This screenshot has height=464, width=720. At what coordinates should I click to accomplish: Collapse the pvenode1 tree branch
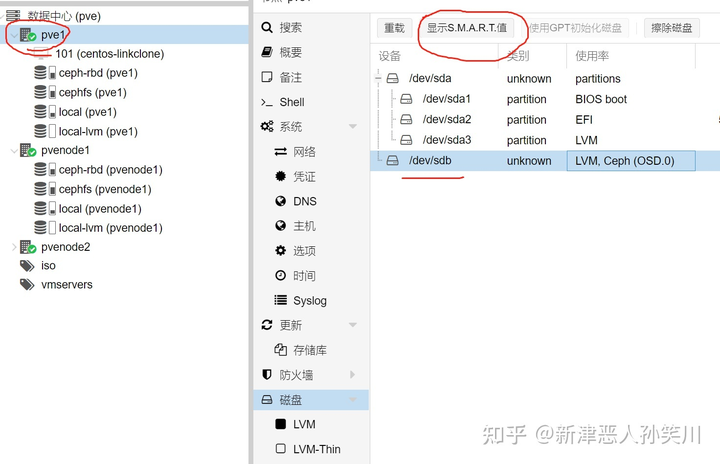click(x=14, y=150)
